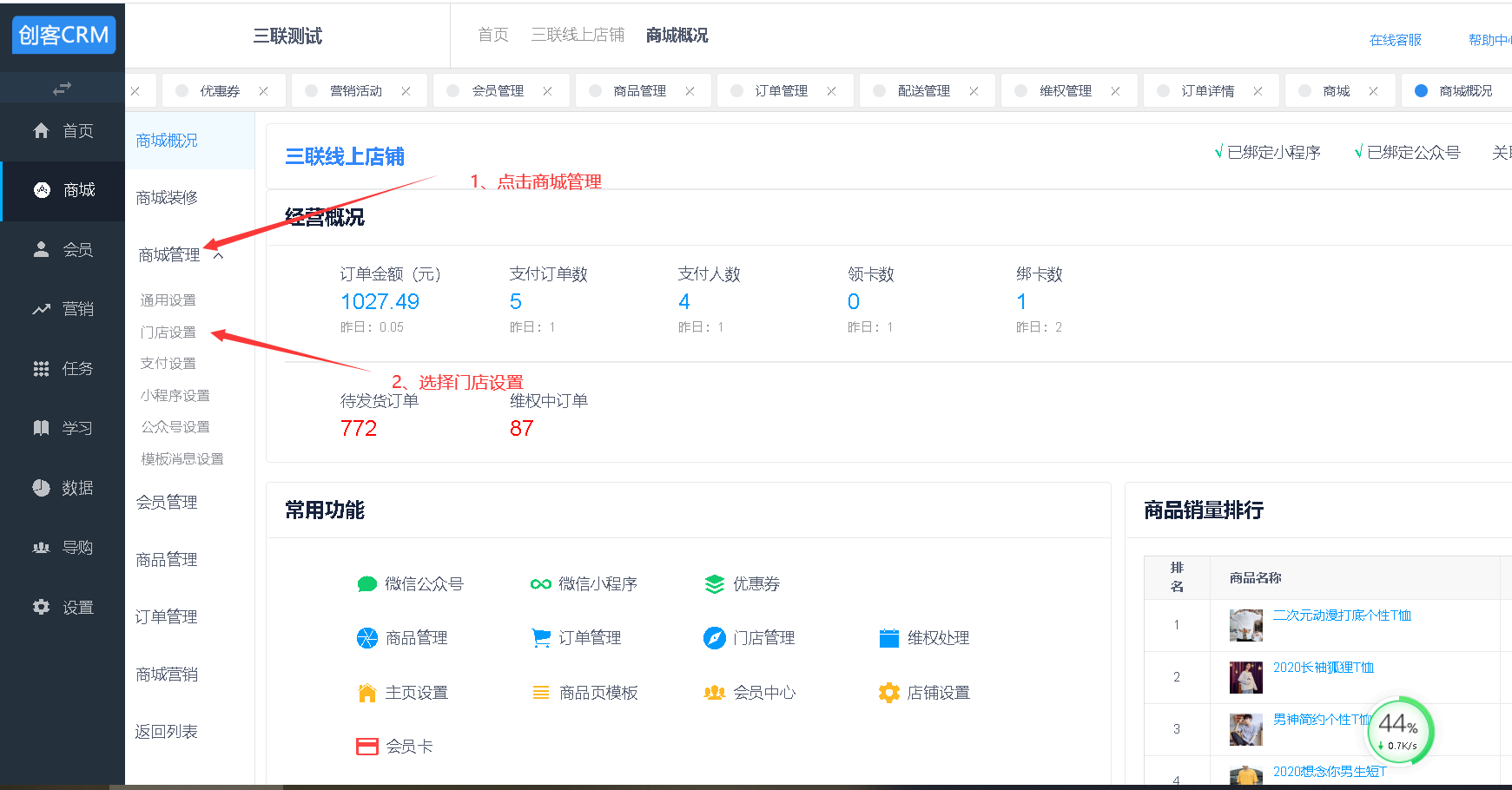
Task: Open the 会员 member icon in sidebar
Action: tap(41, 249)
